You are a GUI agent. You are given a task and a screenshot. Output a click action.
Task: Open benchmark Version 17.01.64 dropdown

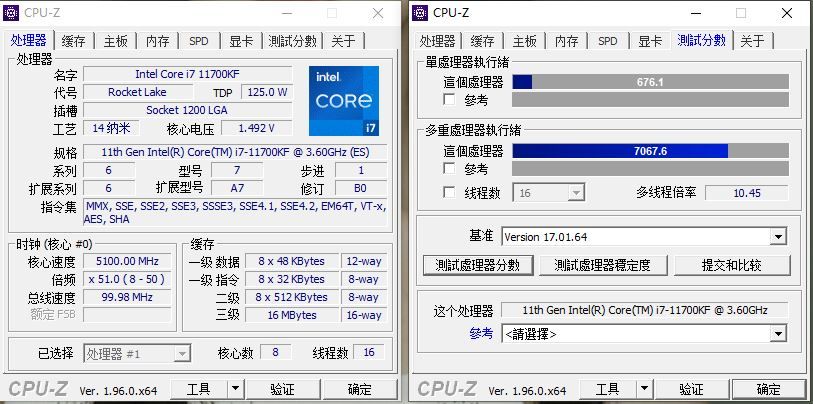(x=777, y=237)
